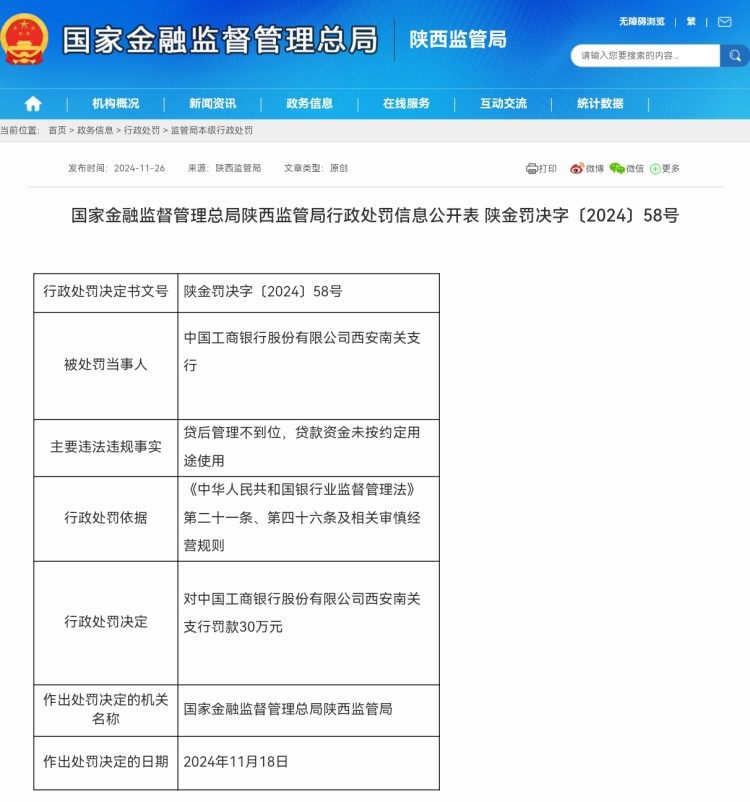
Task: Click 行政处罚决定书文号 label cell
Action: click(106, 293)
